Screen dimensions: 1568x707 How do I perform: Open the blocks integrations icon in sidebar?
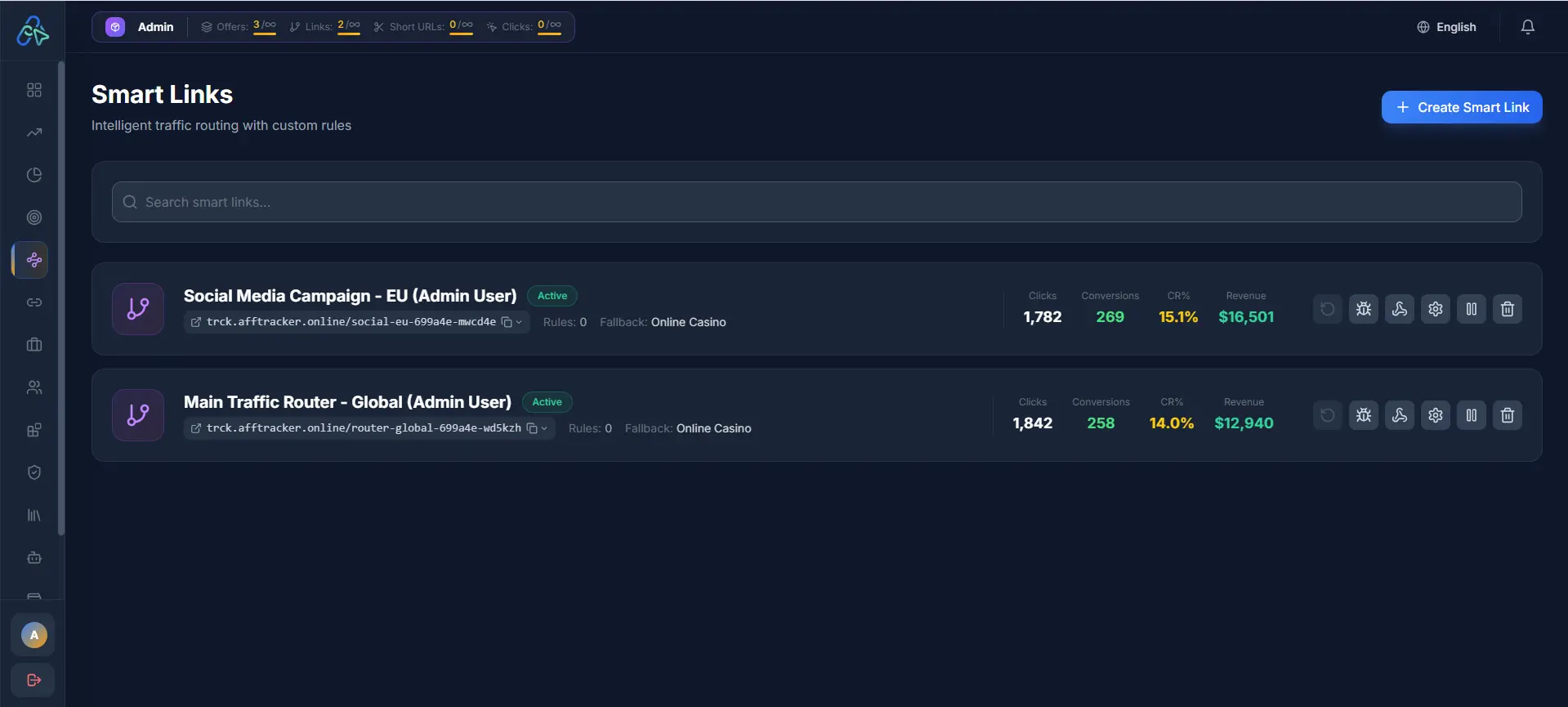34,430
